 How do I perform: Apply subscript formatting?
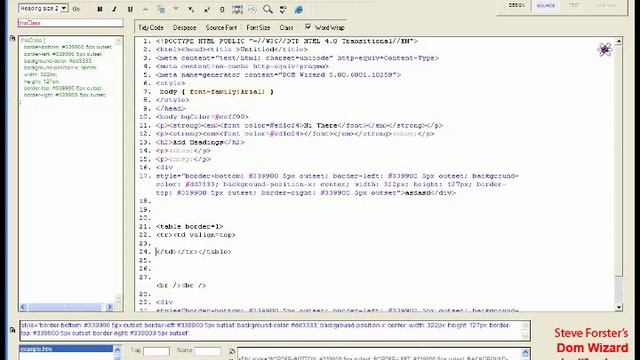coord(191,9)
